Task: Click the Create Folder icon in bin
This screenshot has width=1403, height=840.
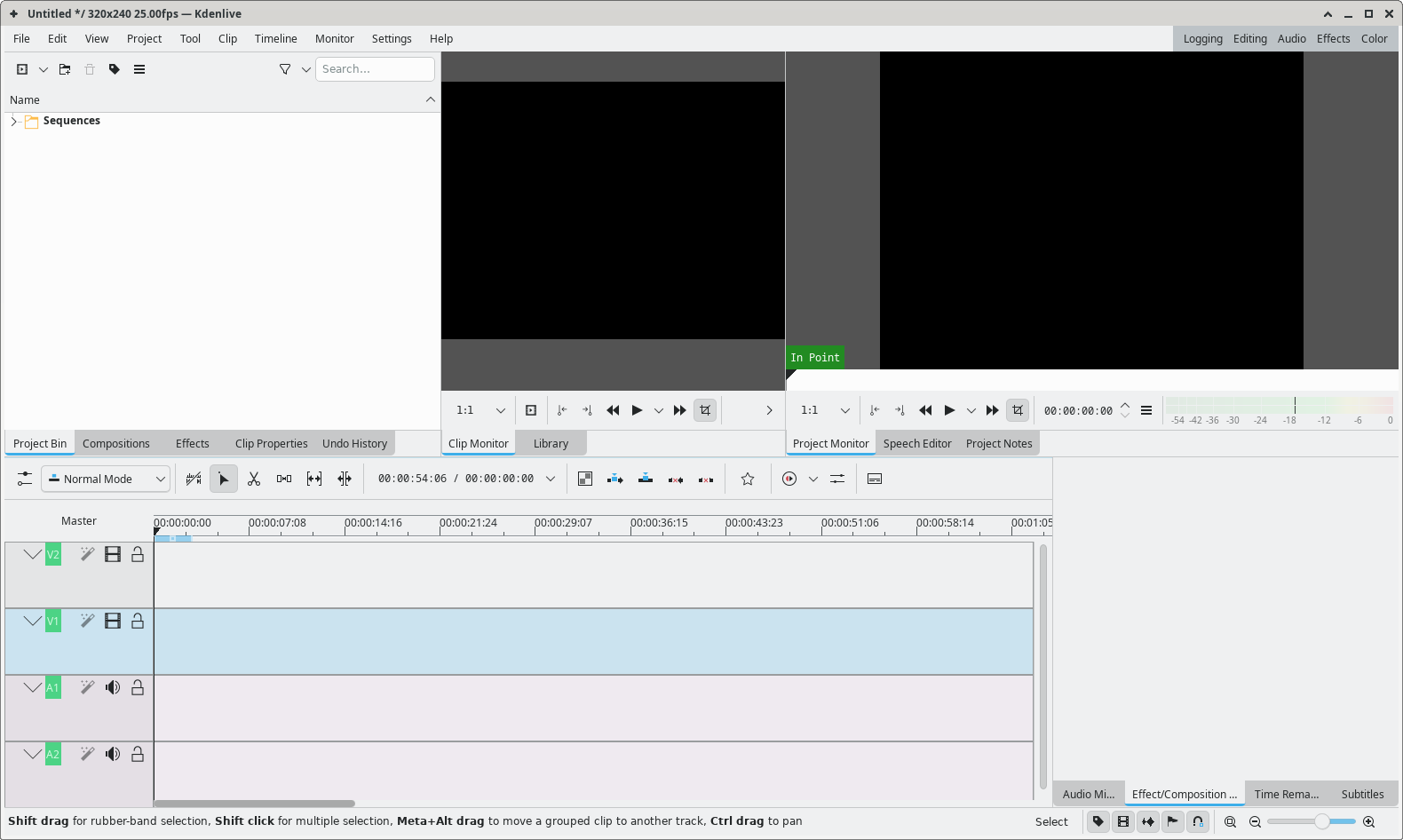Action: pos(65,69)
